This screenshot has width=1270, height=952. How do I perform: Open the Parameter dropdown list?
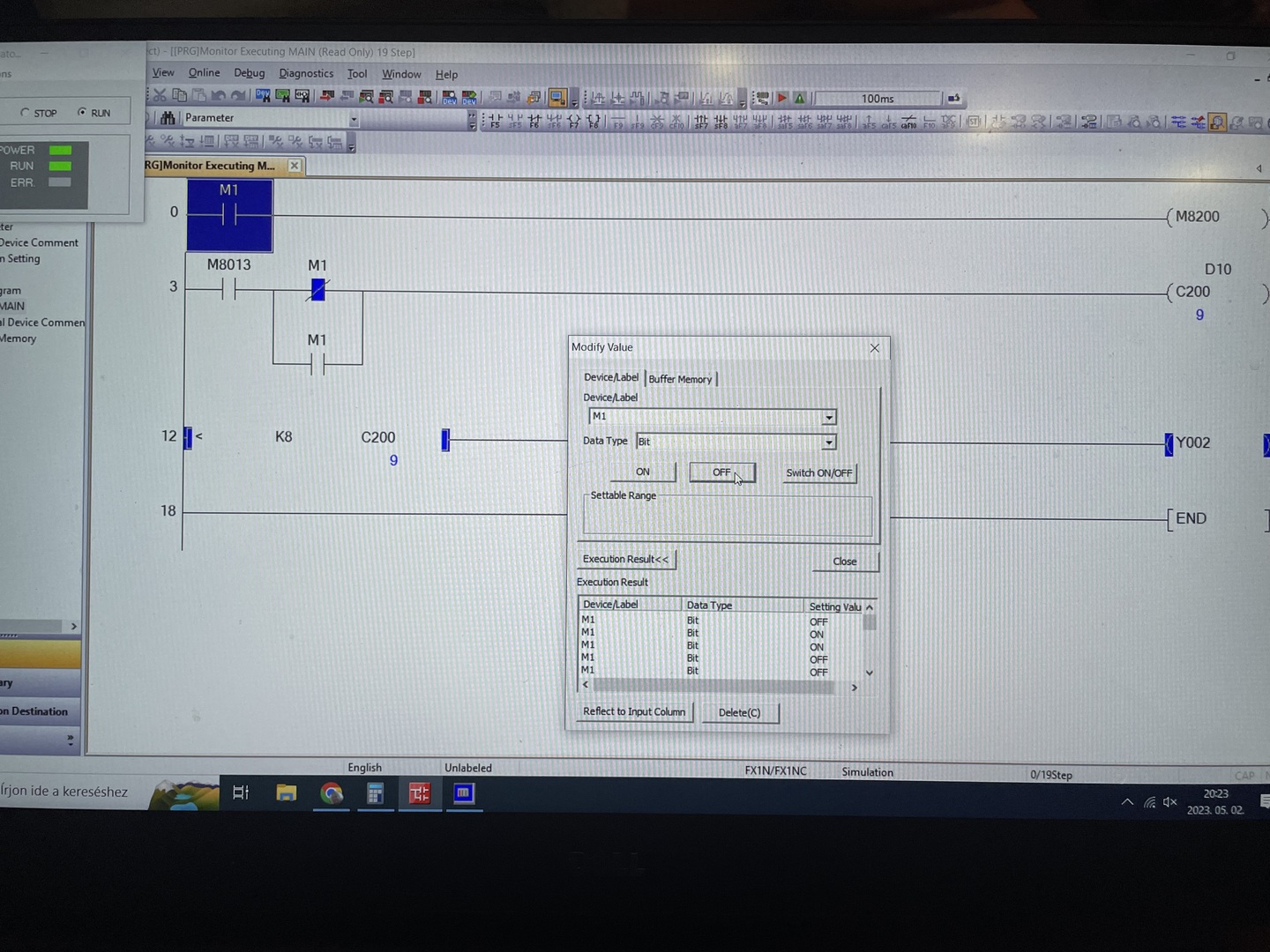[x=354, y=118]
